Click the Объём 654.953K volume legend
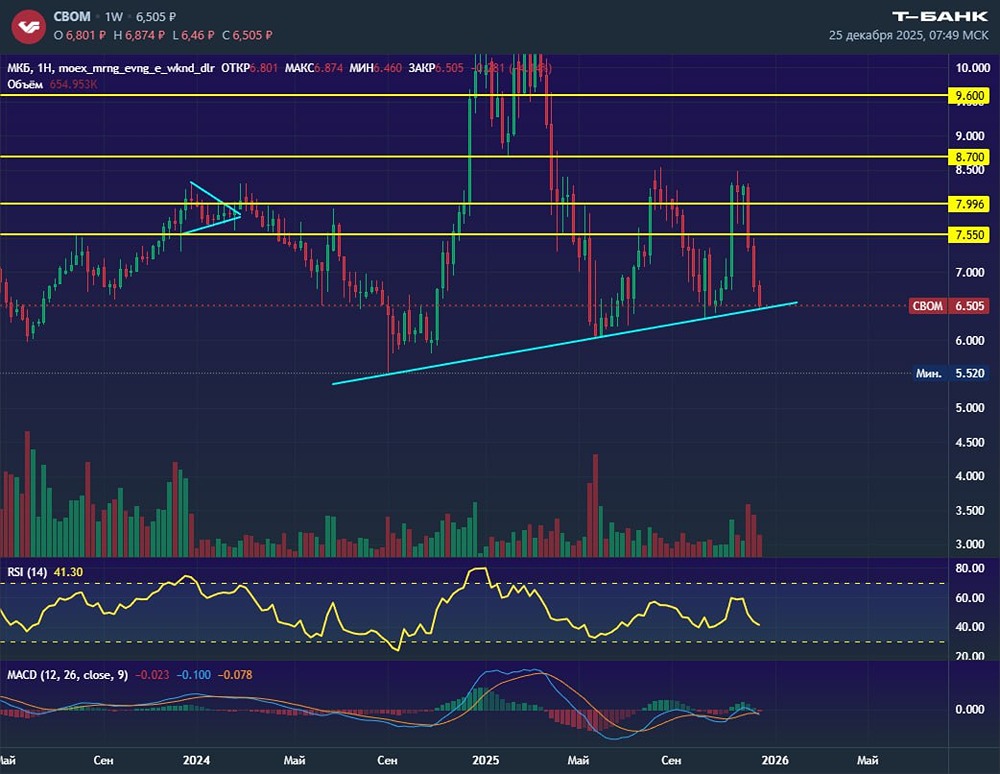The height and width of the screenshot is (774, 1000). coord(52,84)
